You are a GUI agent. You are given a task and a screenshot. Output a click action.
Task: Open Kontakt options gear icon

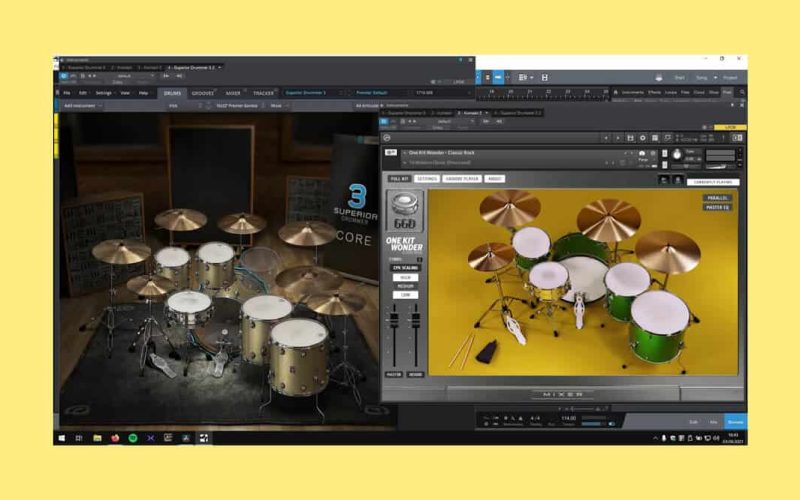click(643, 138)
